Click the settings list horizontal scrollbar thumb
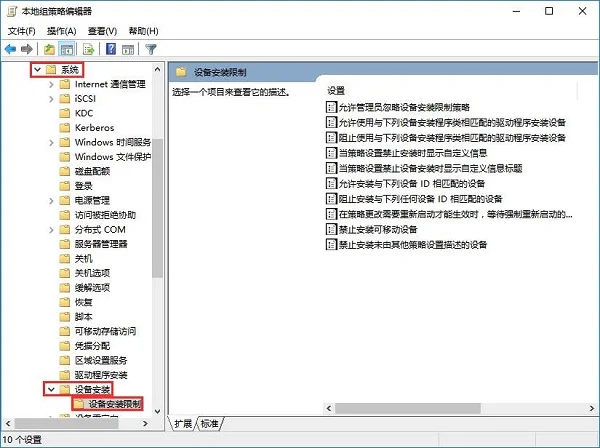The height and width of the screenshot is (448, 600). (x=408, y=408)
